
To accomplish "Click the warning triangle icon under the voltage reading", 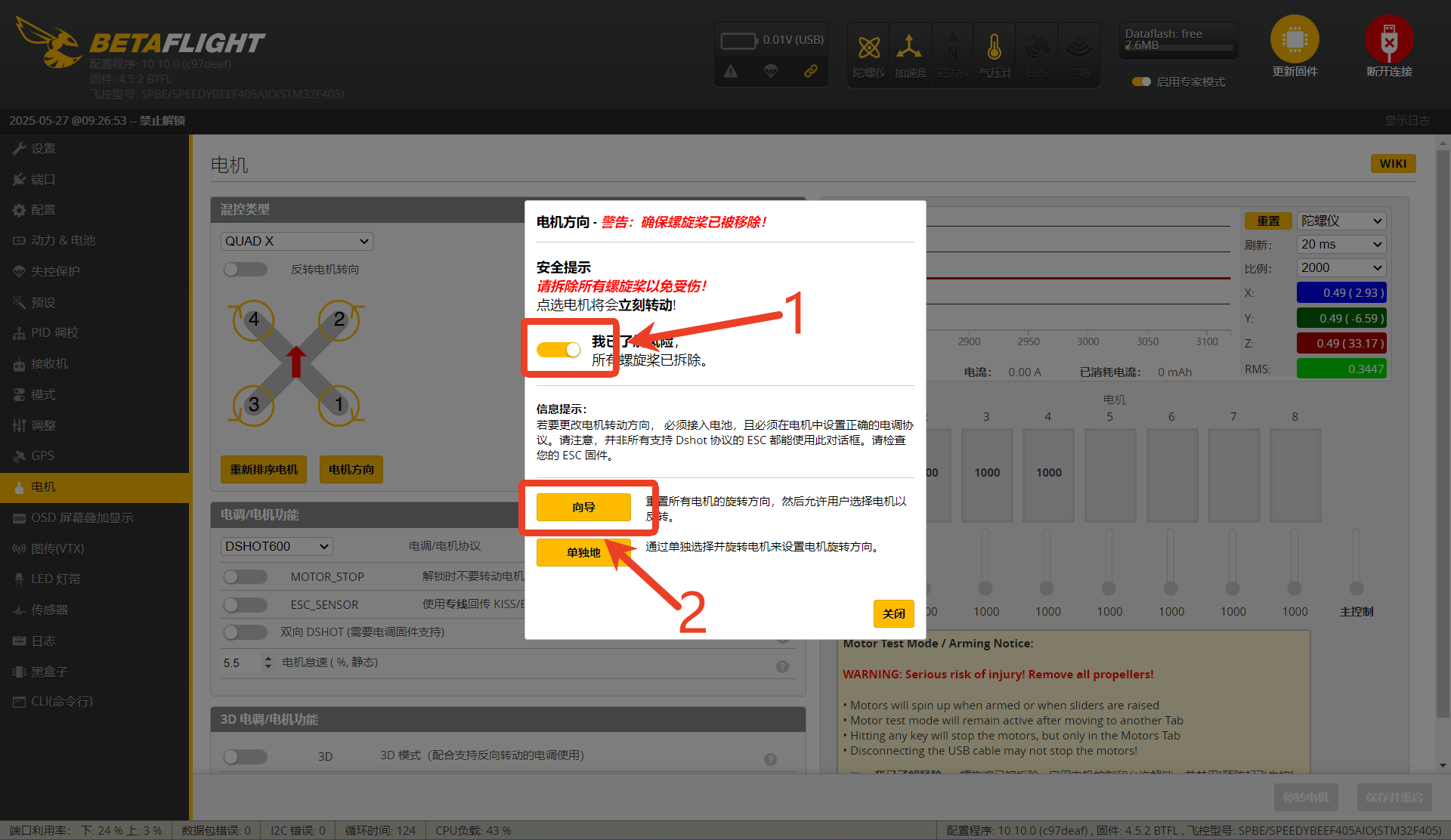I will tap(731, 71).
